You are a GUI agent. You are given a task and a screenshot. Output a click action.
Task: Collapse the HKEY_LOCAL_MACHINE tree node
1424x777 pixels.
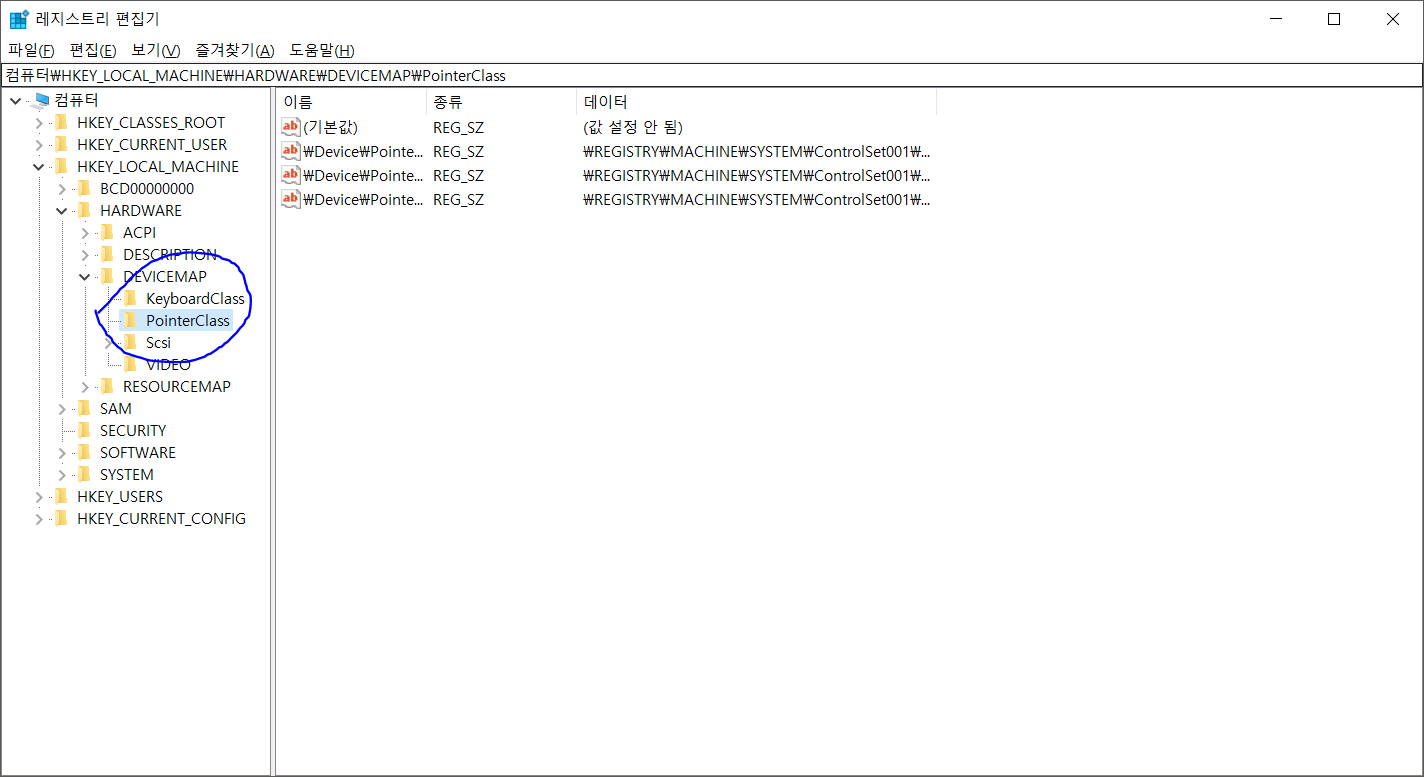pos(39,167)
